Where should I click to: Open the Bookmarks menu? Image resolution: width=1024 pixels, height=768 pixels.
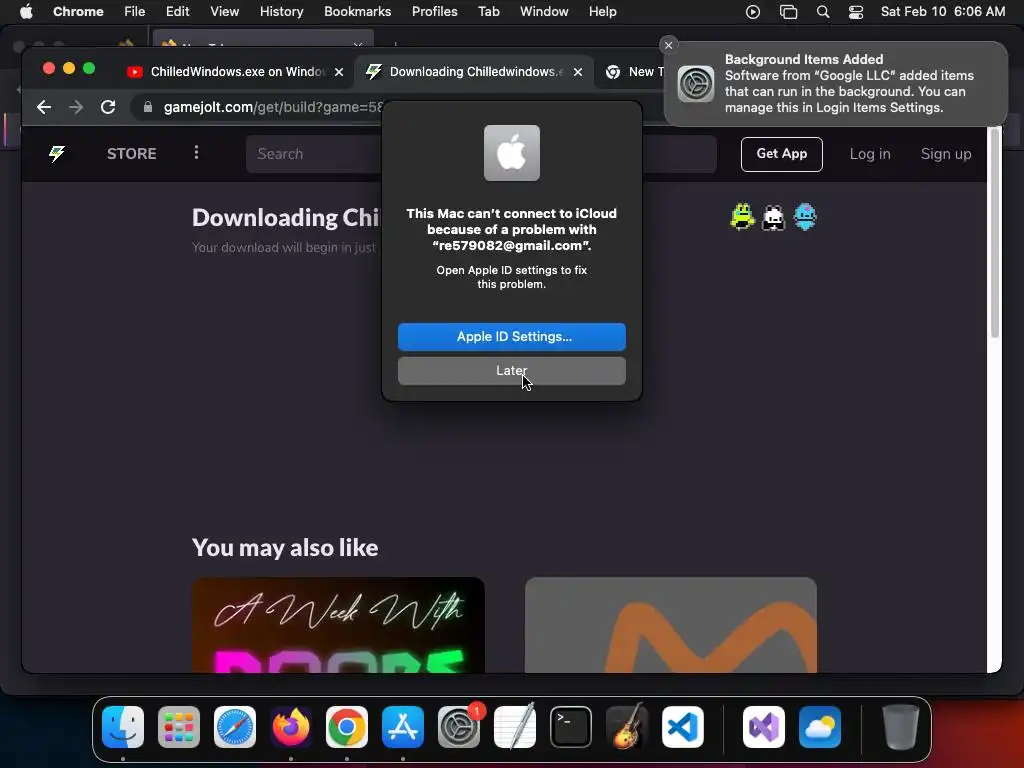pos(358,12)
